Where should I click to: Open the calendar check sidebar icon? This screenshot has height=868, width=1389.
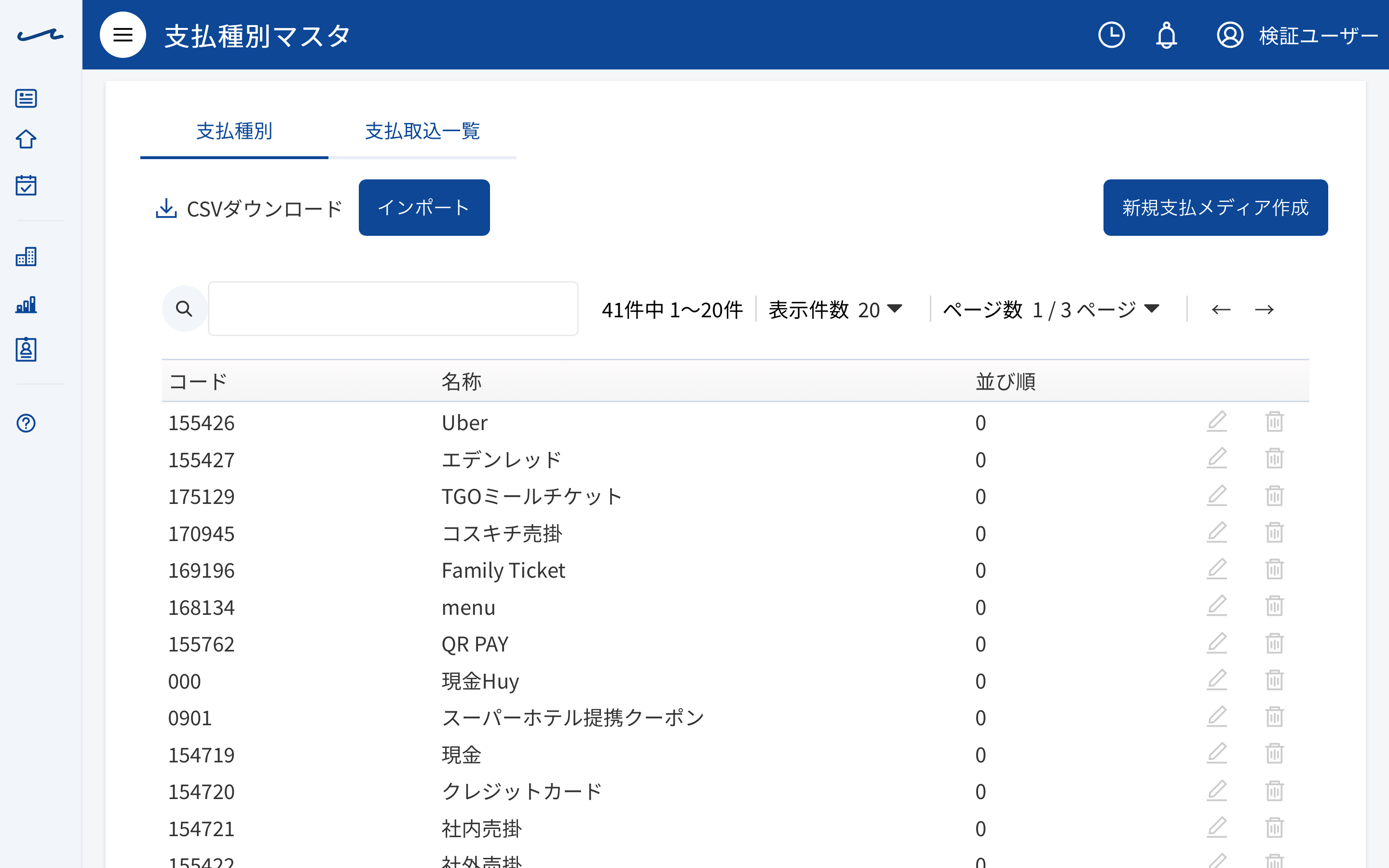click(x=26, y=185)
